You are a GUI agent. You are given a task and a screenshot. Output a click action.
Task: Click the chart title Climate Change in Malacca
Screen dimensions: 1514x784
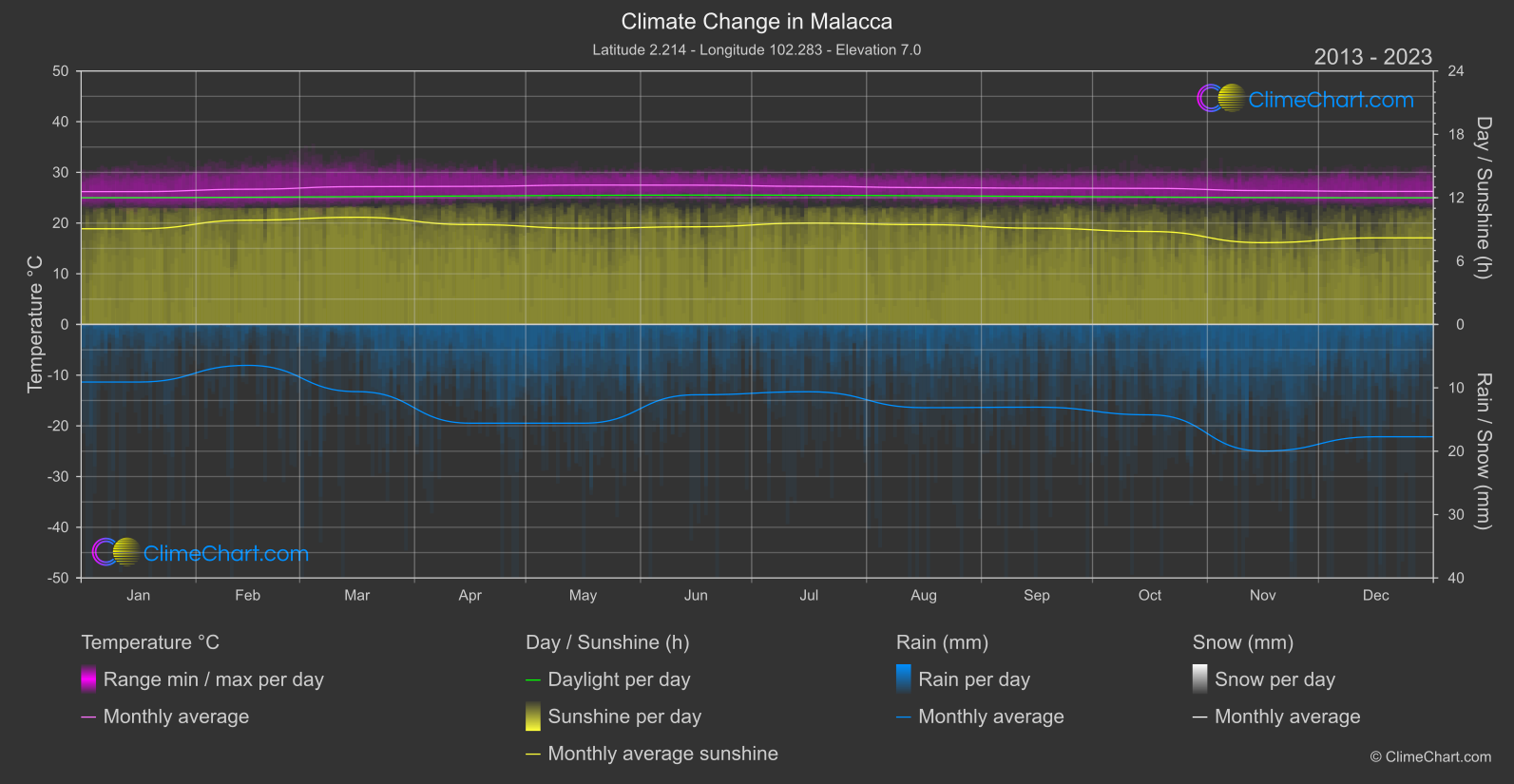[x=757, y=21]
